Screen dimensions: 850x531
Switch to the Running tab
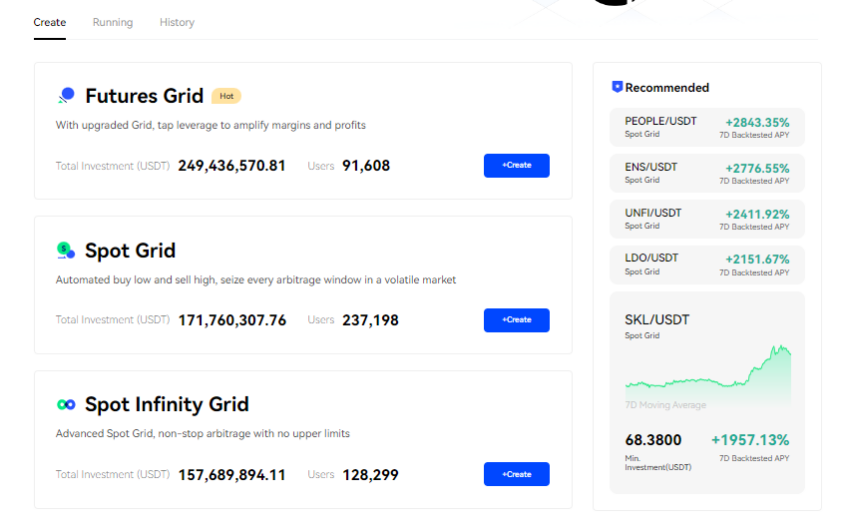[x=112, y=22]
